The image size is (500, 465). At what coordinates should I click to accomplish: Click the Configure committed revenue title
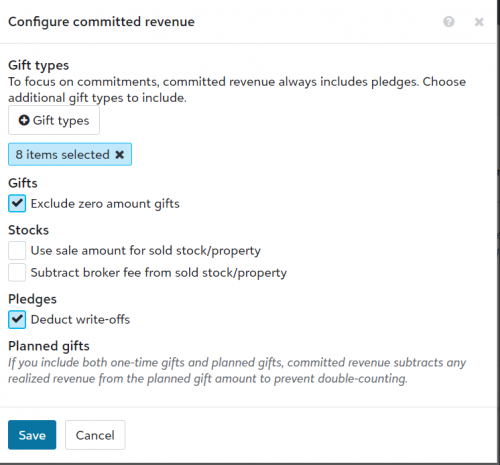pyautogui.click(x=101, y=22)
